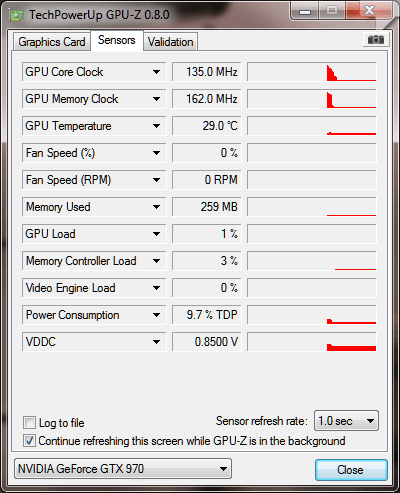This screenshot has height=493, width=400.
Task: Enable the Log to file checkbox
Action: pyautogui.click(x=29, y=423)
